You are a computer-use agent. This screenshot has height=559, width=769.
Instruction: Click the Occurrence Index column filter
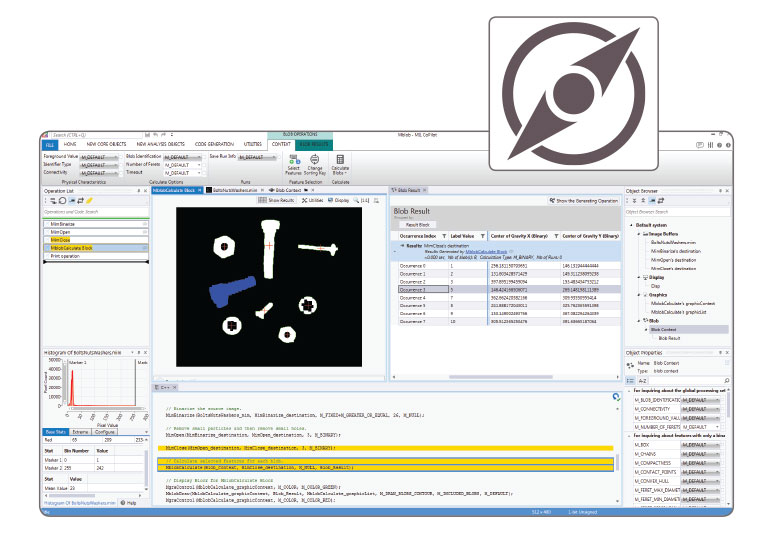pyautogui.click(x=444, y=236)
